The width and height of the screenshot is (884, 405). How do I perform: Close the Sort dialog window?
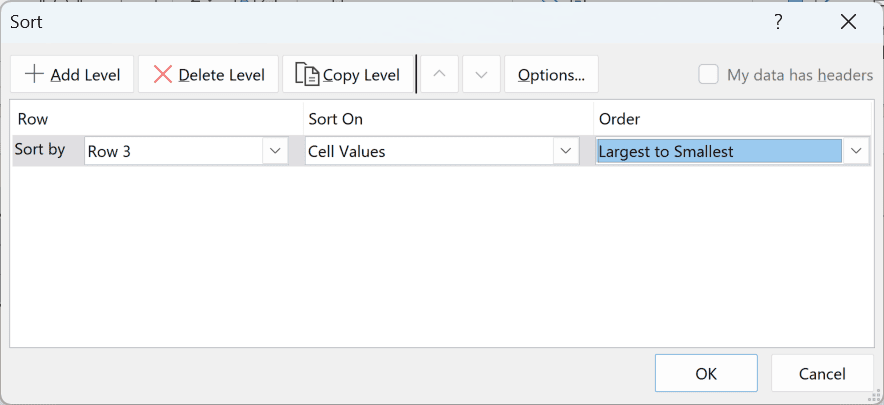[848, 22]
